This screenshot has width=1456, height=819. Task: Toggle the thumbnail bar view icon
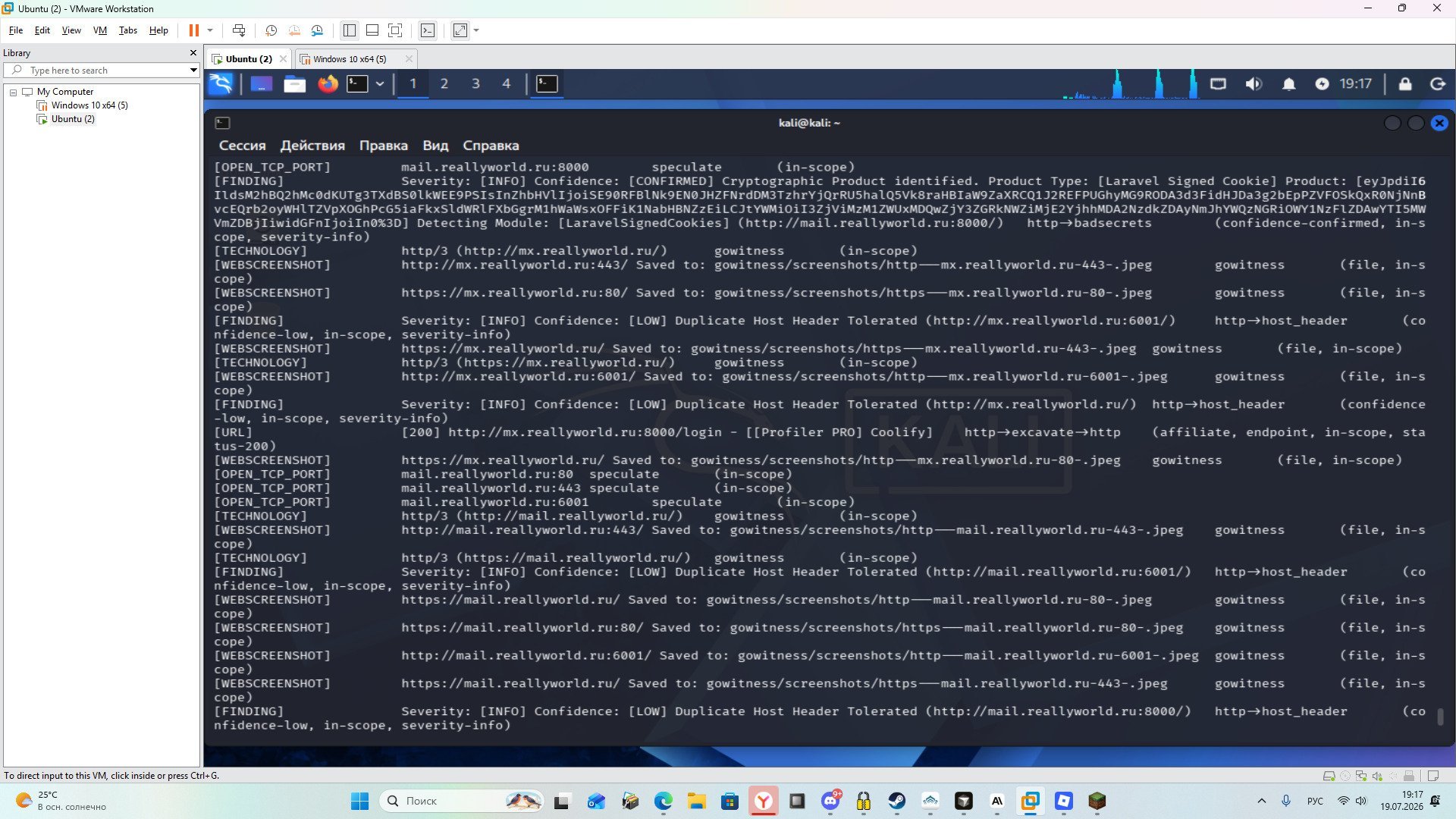click(x=372, y=30)
